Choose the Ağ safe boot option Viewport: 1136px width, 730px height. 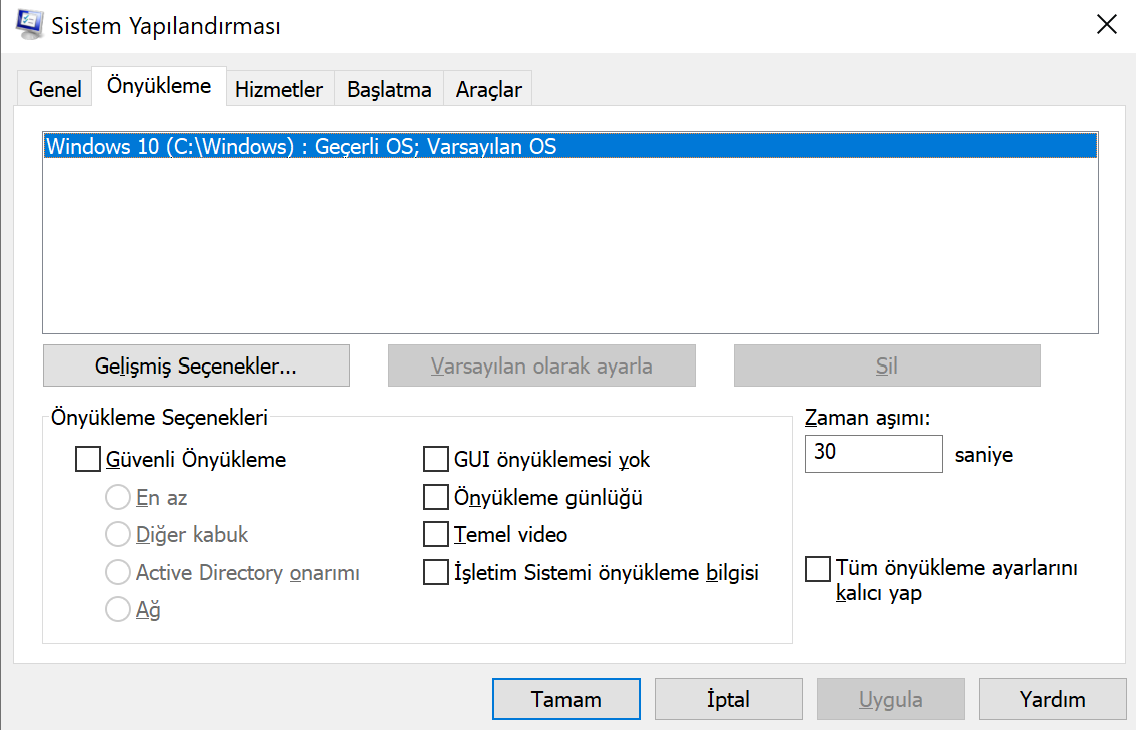tap(118, 608)
